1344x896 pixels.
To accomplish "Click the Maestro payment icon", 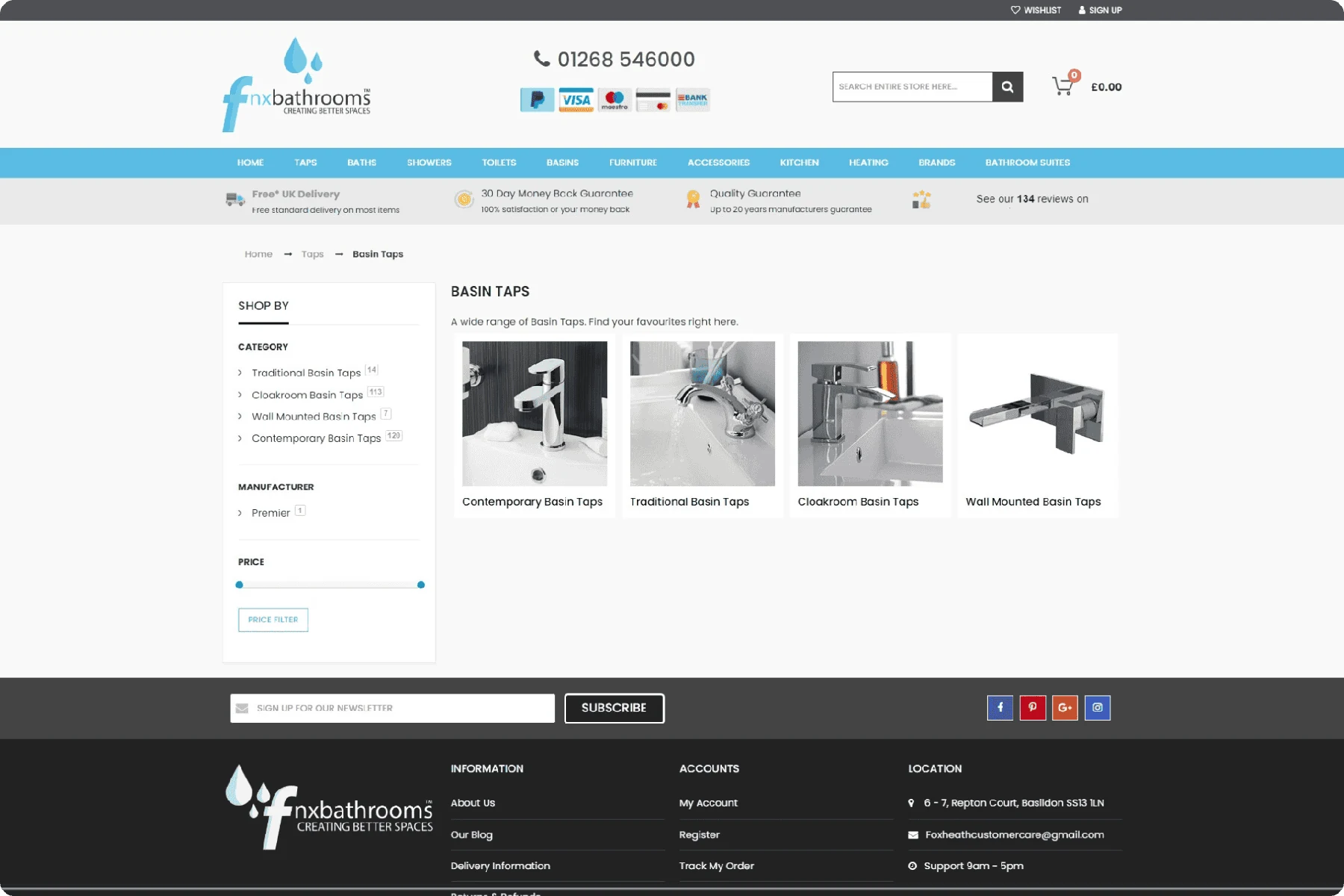I will [x=615, y=100].
